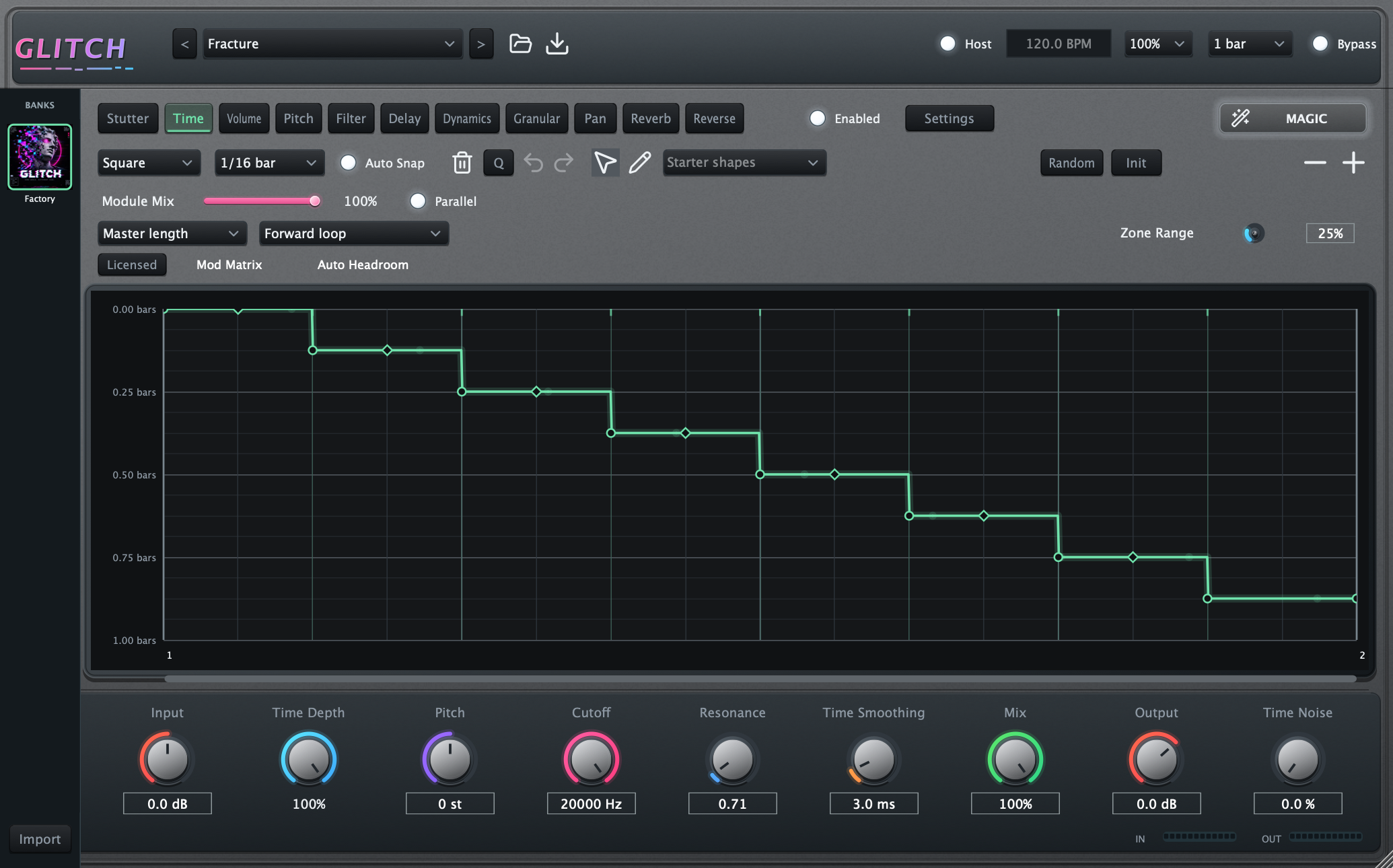
Task: Open the Square shape dropdown
Action: 149,163
